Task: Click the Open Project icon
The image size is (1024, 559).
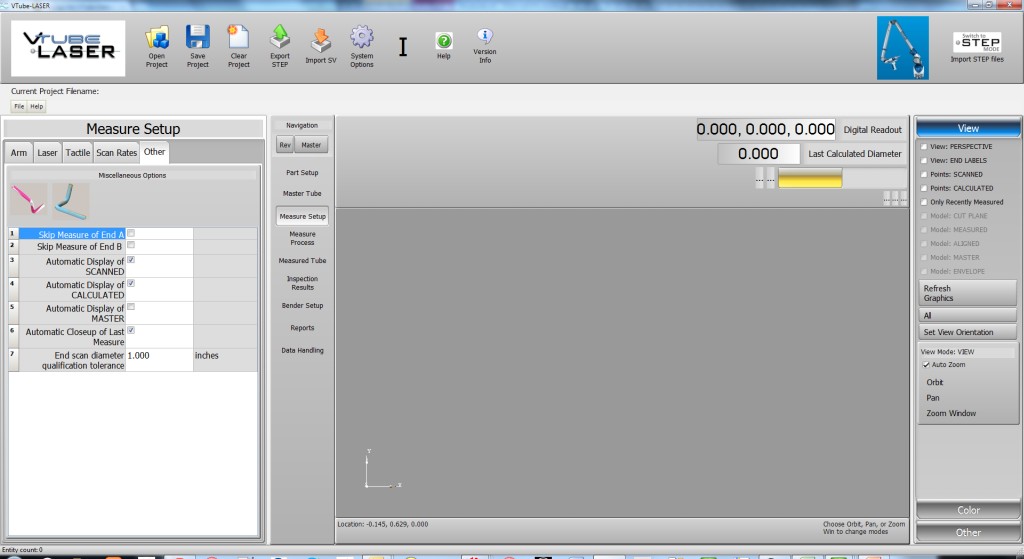Action: 157,39
